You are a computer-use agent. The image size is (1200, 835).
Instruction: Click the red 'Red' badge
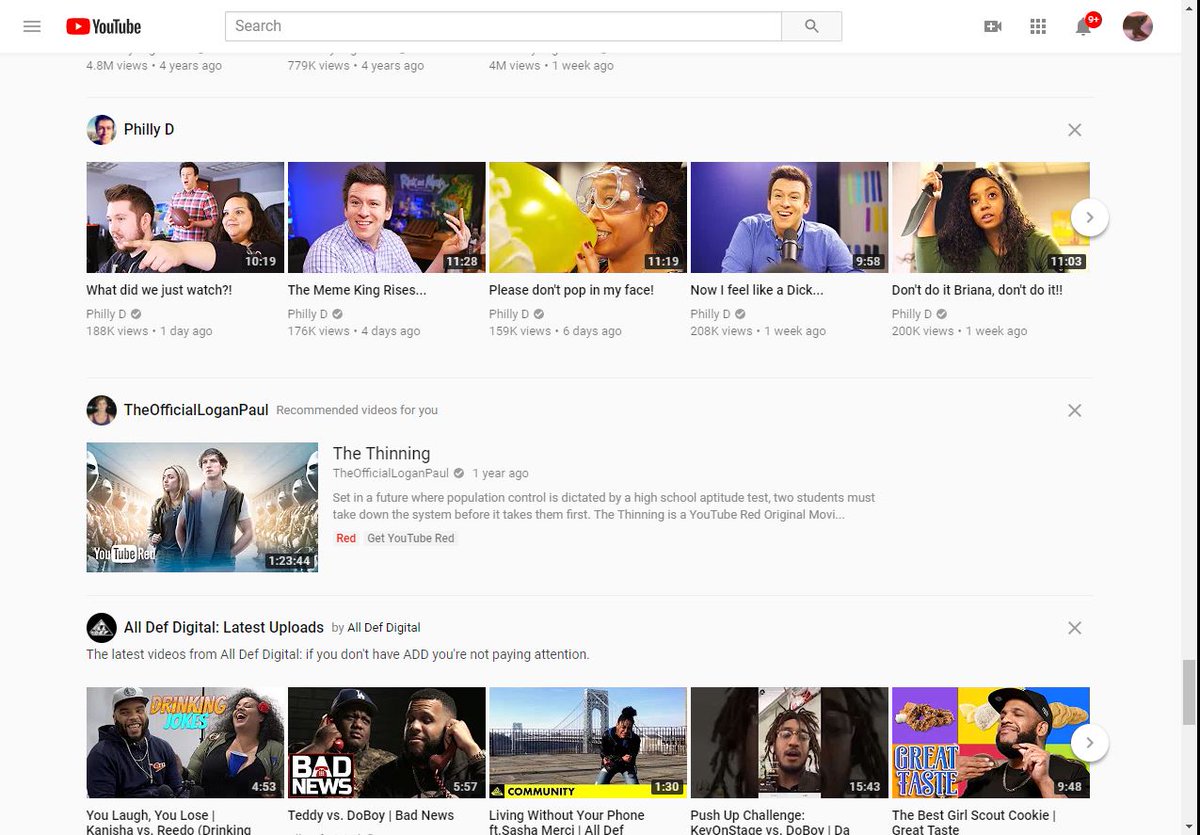346,538
